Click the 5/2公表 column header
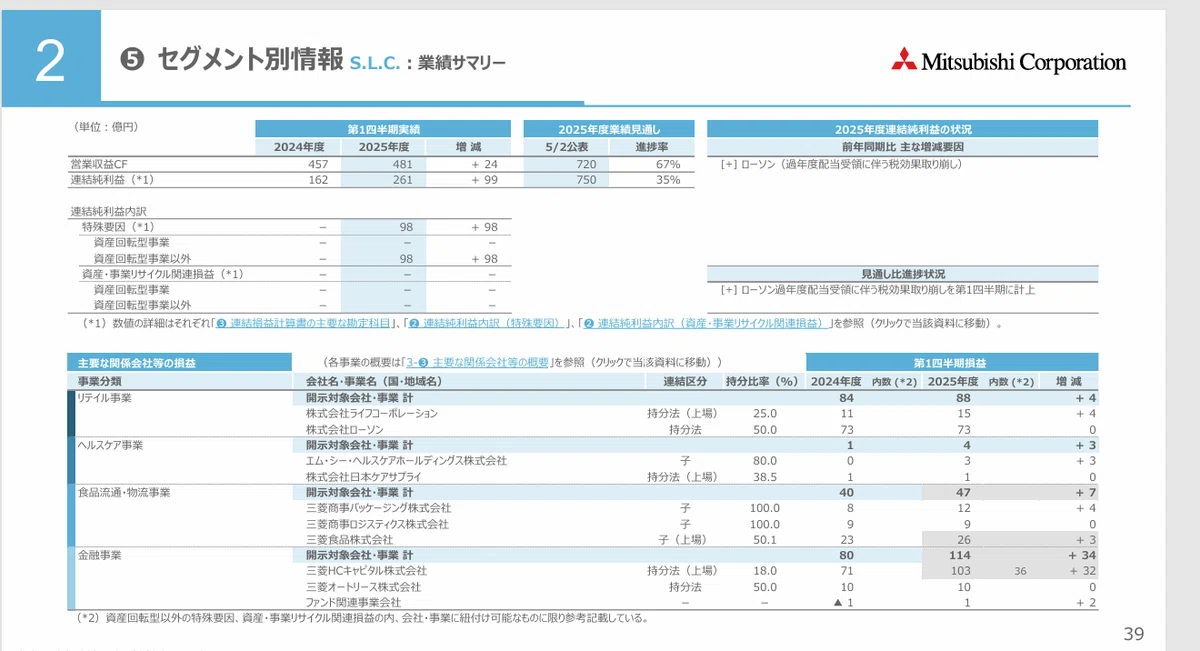This screenshot has height=651, width=1200. tap(565, 147)
